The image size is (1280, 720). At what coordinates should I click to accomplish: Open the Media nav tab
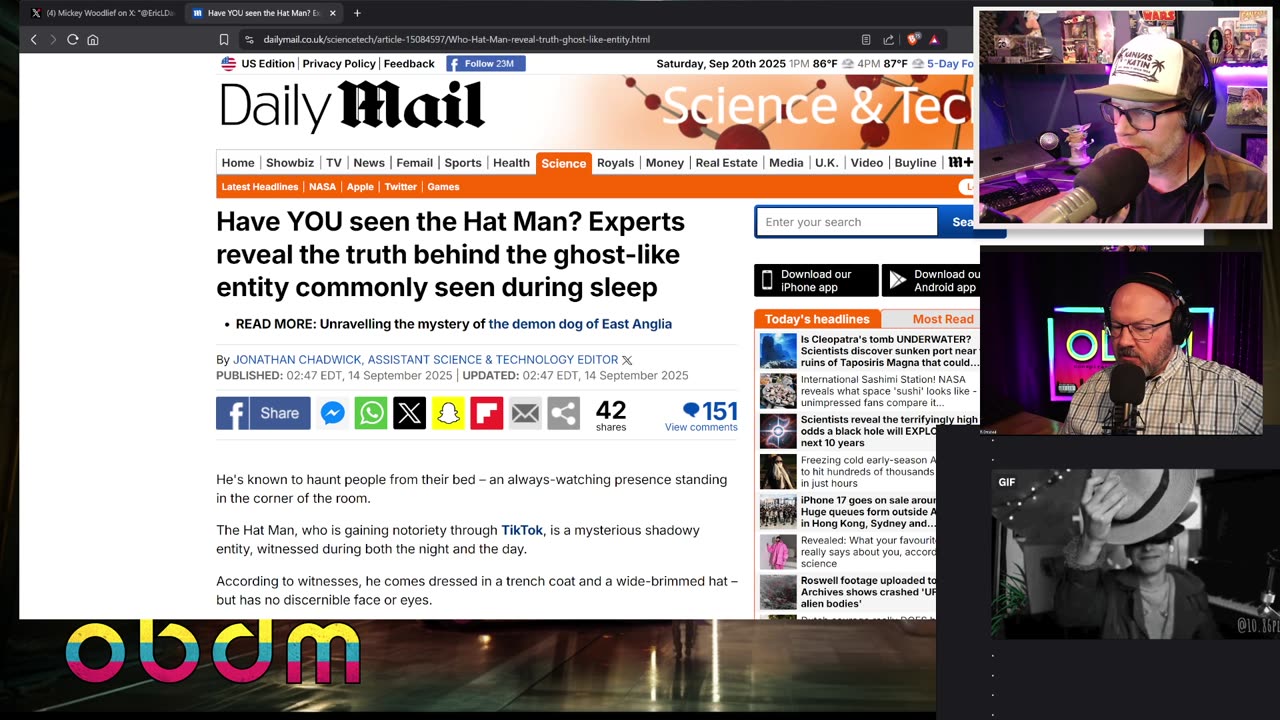786,162
